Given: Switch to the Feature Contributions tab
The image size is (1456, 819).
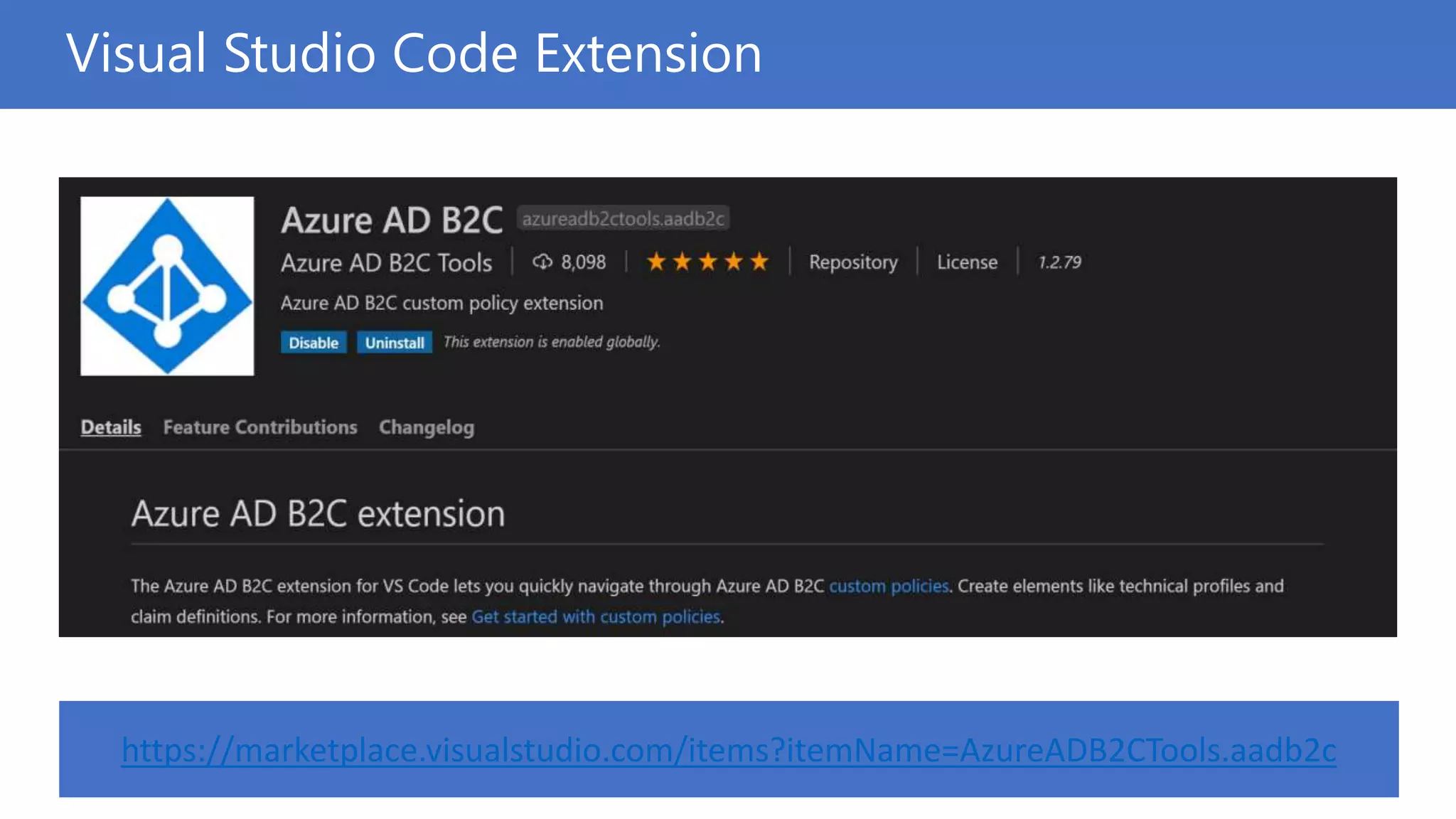Looking at the screenshot, I should point(260,427).
